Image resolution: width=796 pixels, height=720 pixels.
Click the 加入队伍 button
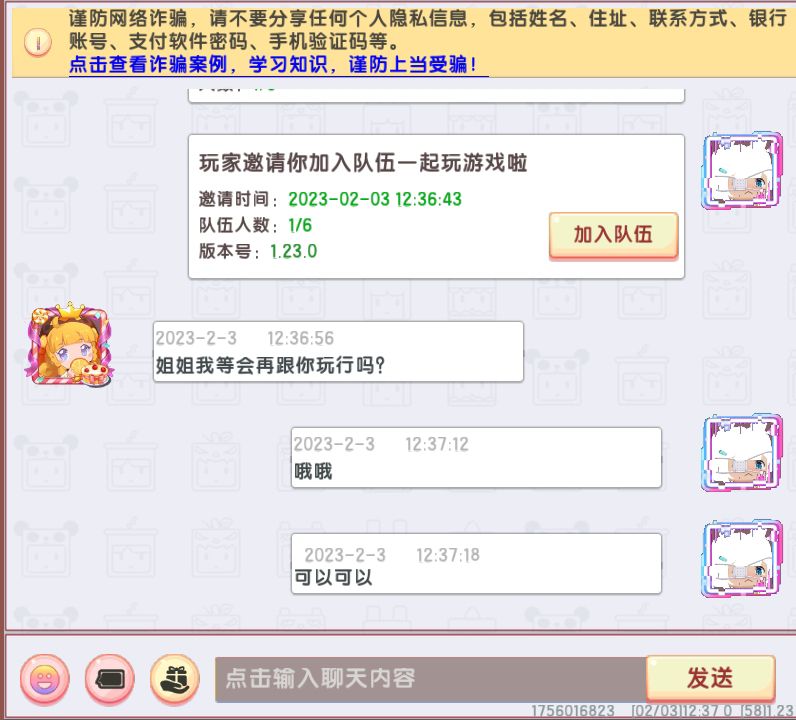[613, 236]
